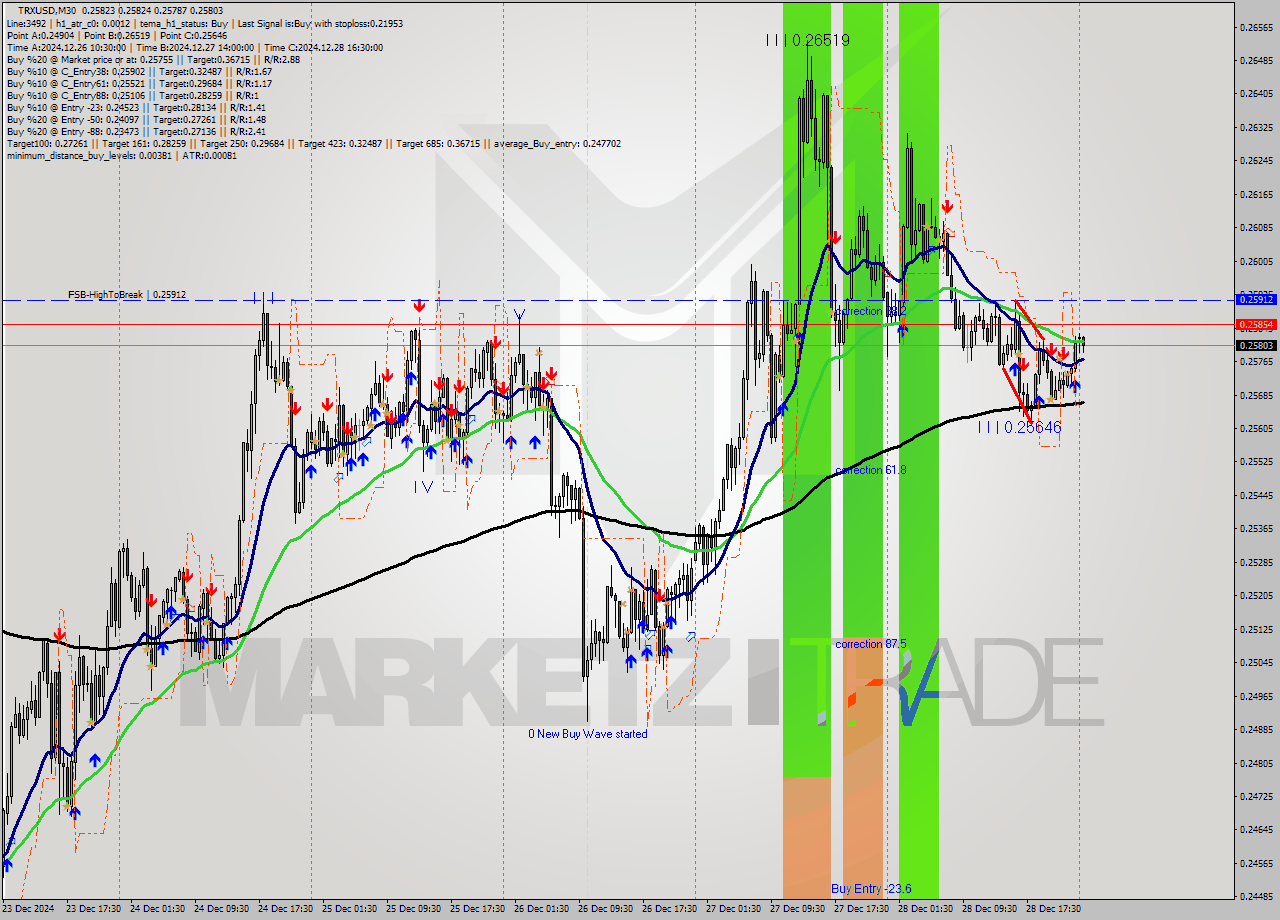Click the 0.26165 price axis value
1280x920 pixels.
[x=1257, y=194]
